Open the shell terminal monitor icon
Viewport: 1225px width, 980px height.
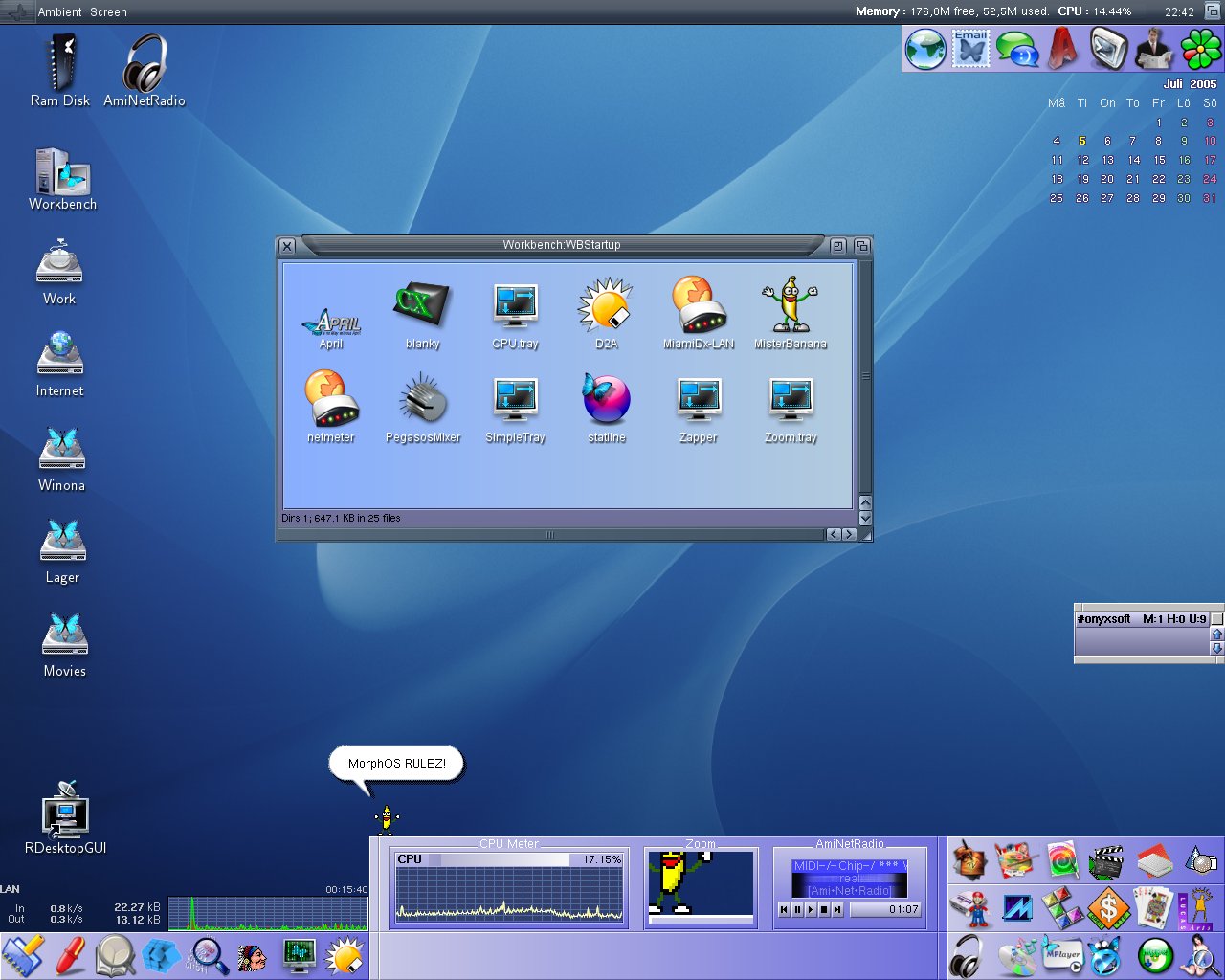[x=1108, y=49]
